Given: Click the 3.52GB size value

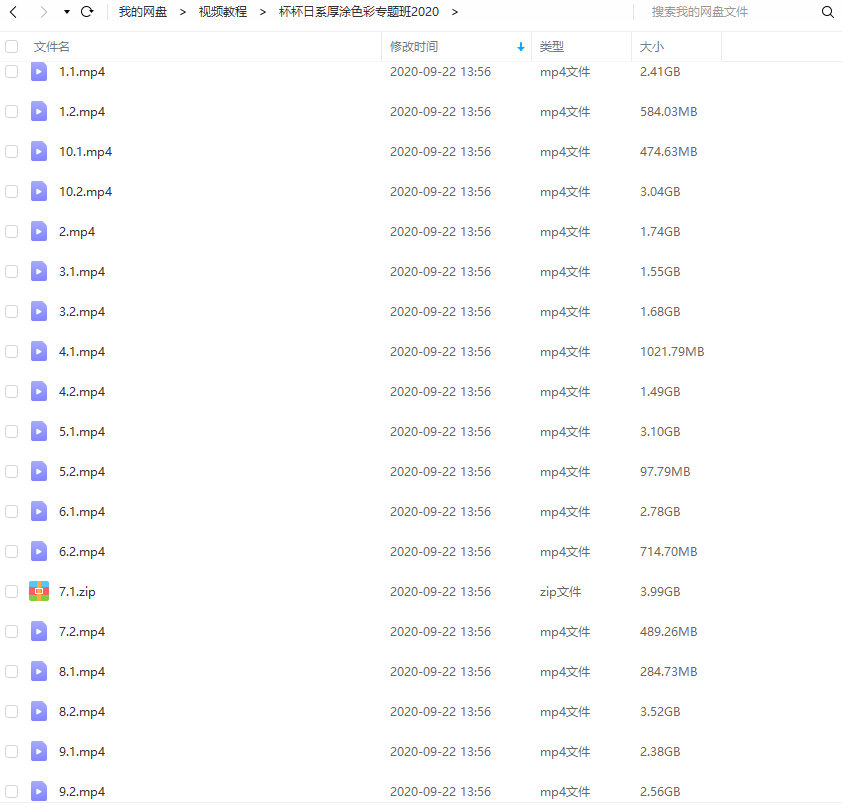Looking at the screenshot, I should click(x=660, y=712).
